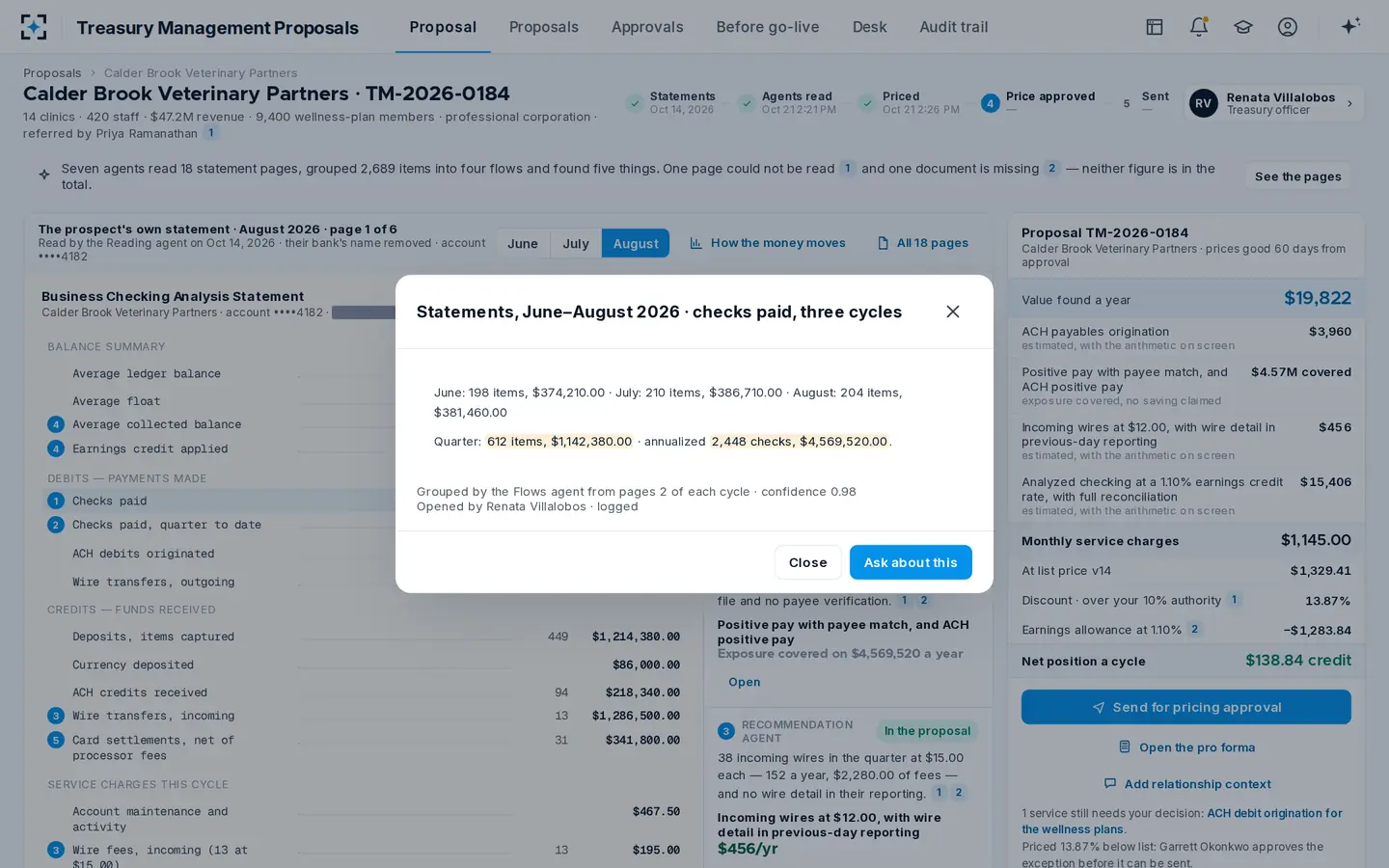1389x868 pixels.
Task: Close the statements dialog with the X icon
Action: (x=953, y=312)
